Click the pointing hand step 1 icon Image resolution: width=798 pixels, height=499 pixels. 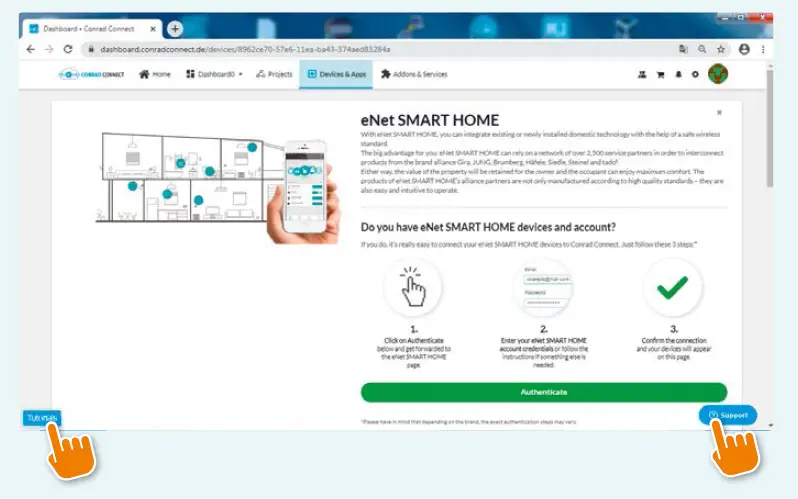click(x=413, y=288)
